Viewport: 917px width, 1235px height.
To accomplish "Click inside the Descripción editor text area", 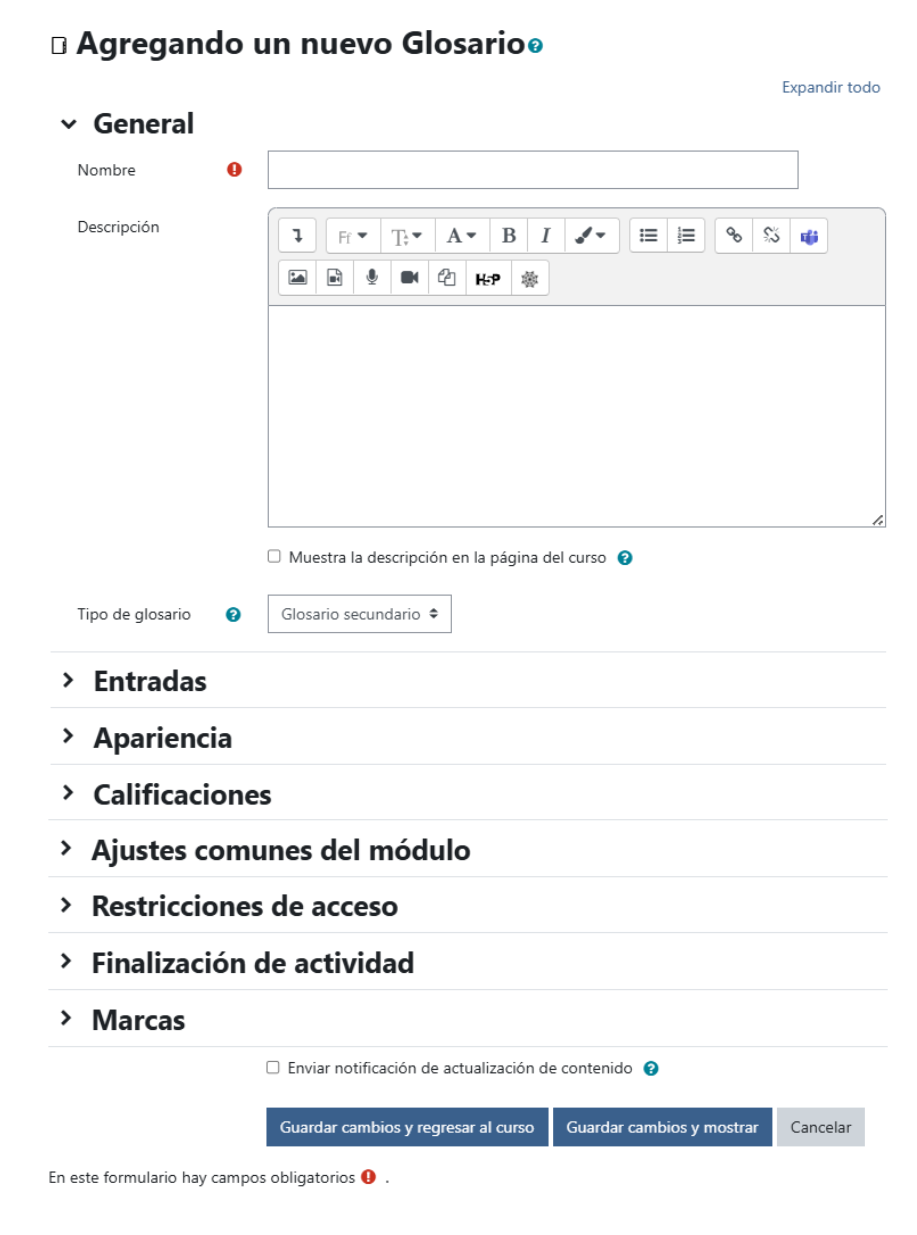I will coord(576,416).
